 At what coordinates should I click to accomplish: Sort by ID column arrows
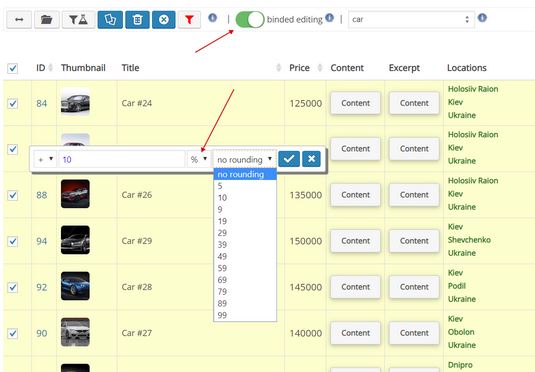[x=50, y=68]
